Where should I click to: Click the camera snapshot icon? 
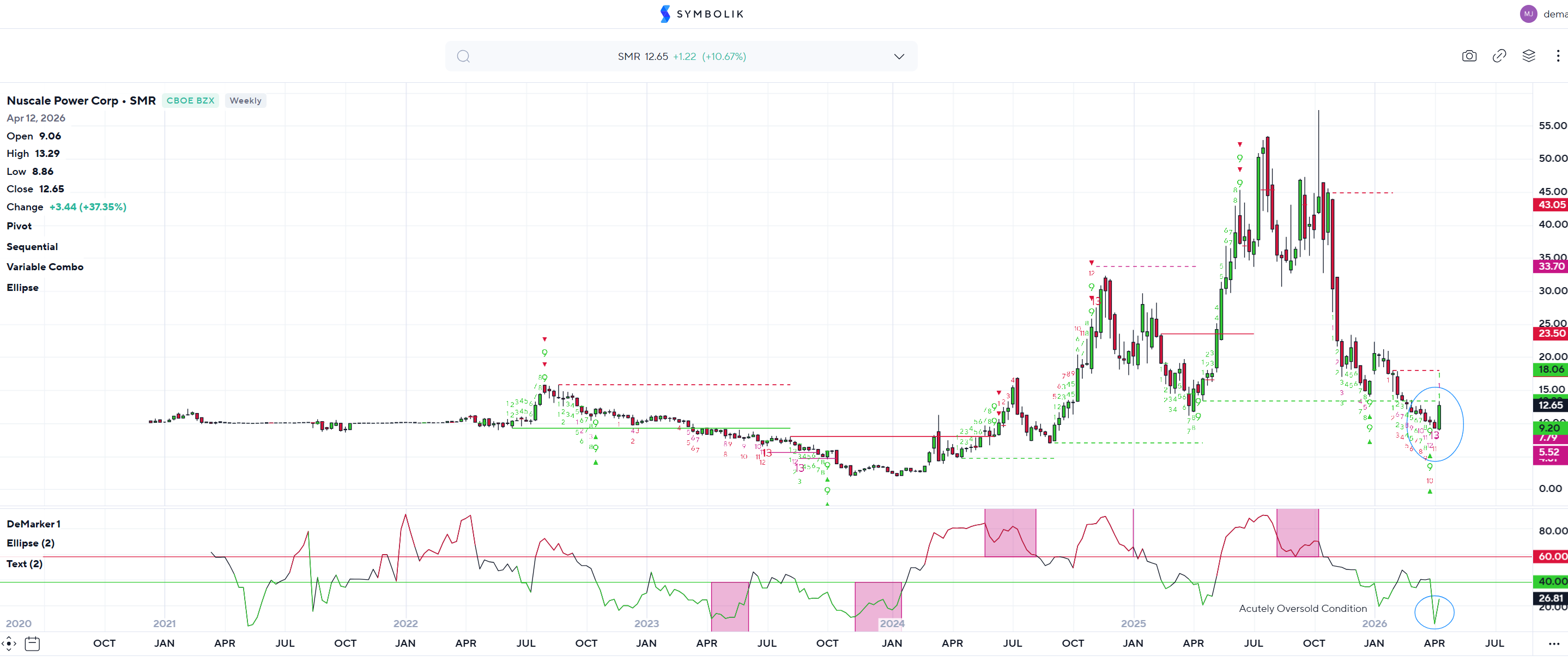[1469, 56]
